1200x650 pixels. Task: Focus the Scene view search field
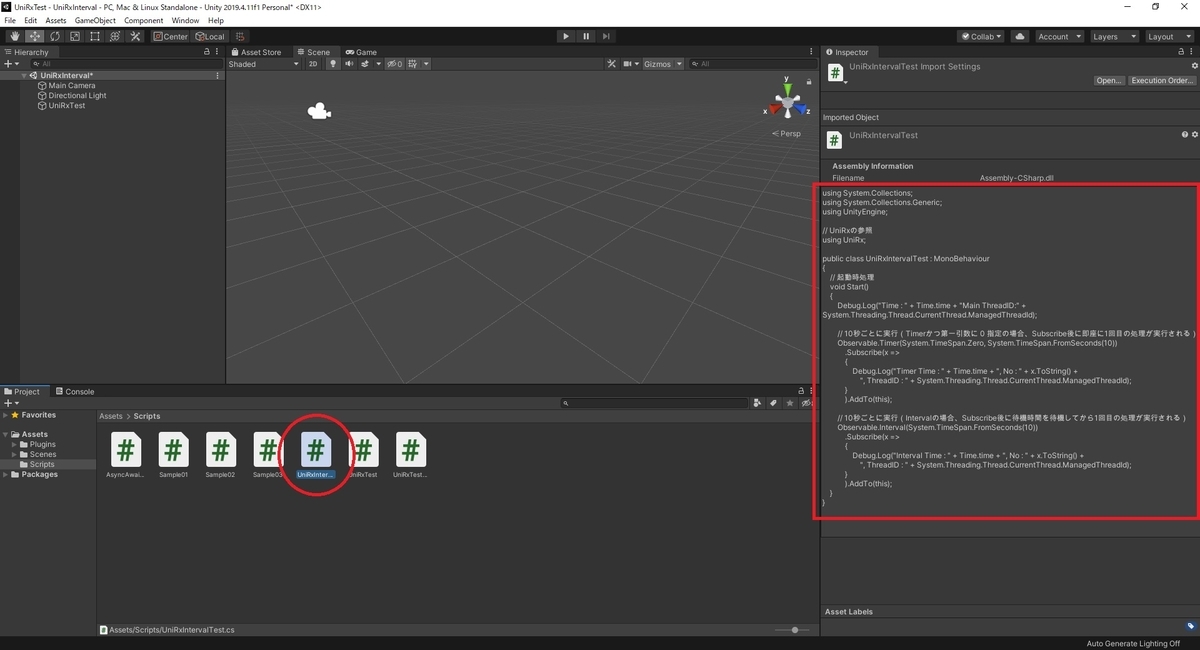(753, 64)
